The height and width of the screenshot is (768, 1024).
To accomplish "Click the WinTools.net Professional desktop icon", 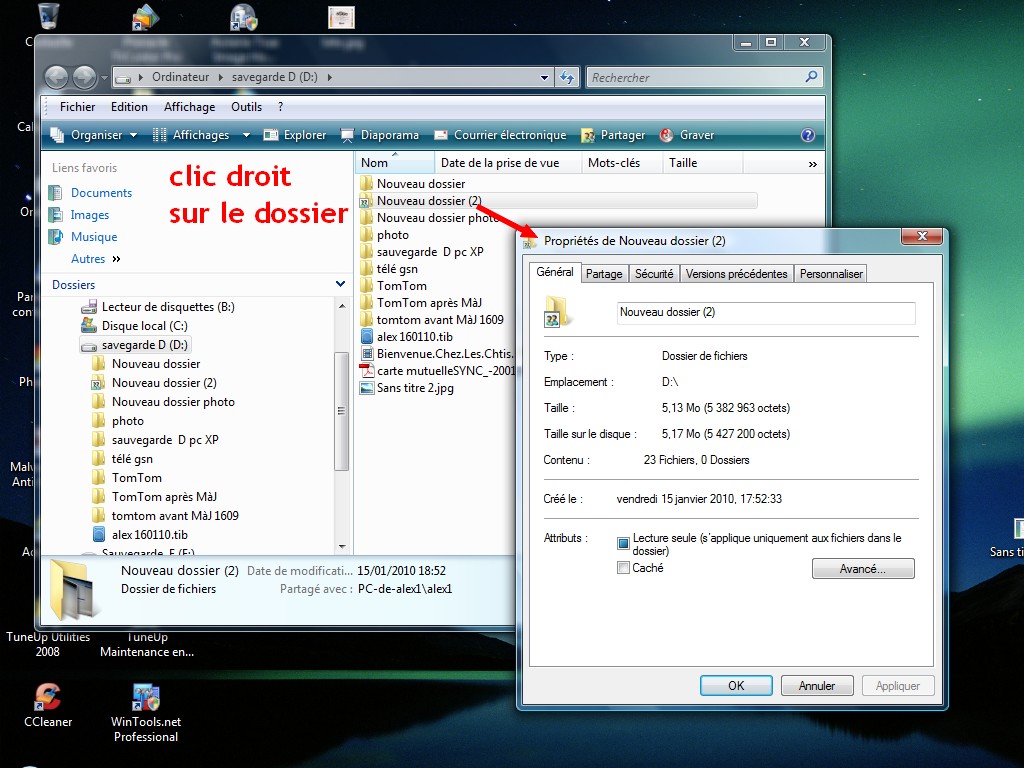I will click(x=146, y=697).
